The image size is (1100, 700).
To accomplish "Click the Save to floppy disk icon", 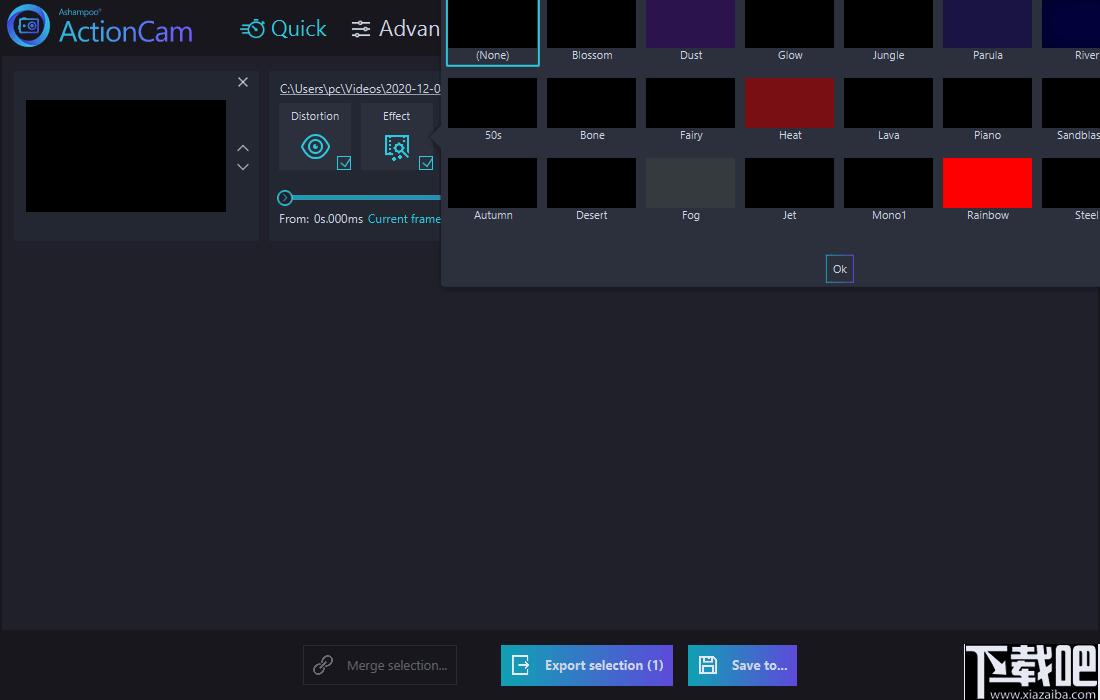I will [x=708, y=665].
